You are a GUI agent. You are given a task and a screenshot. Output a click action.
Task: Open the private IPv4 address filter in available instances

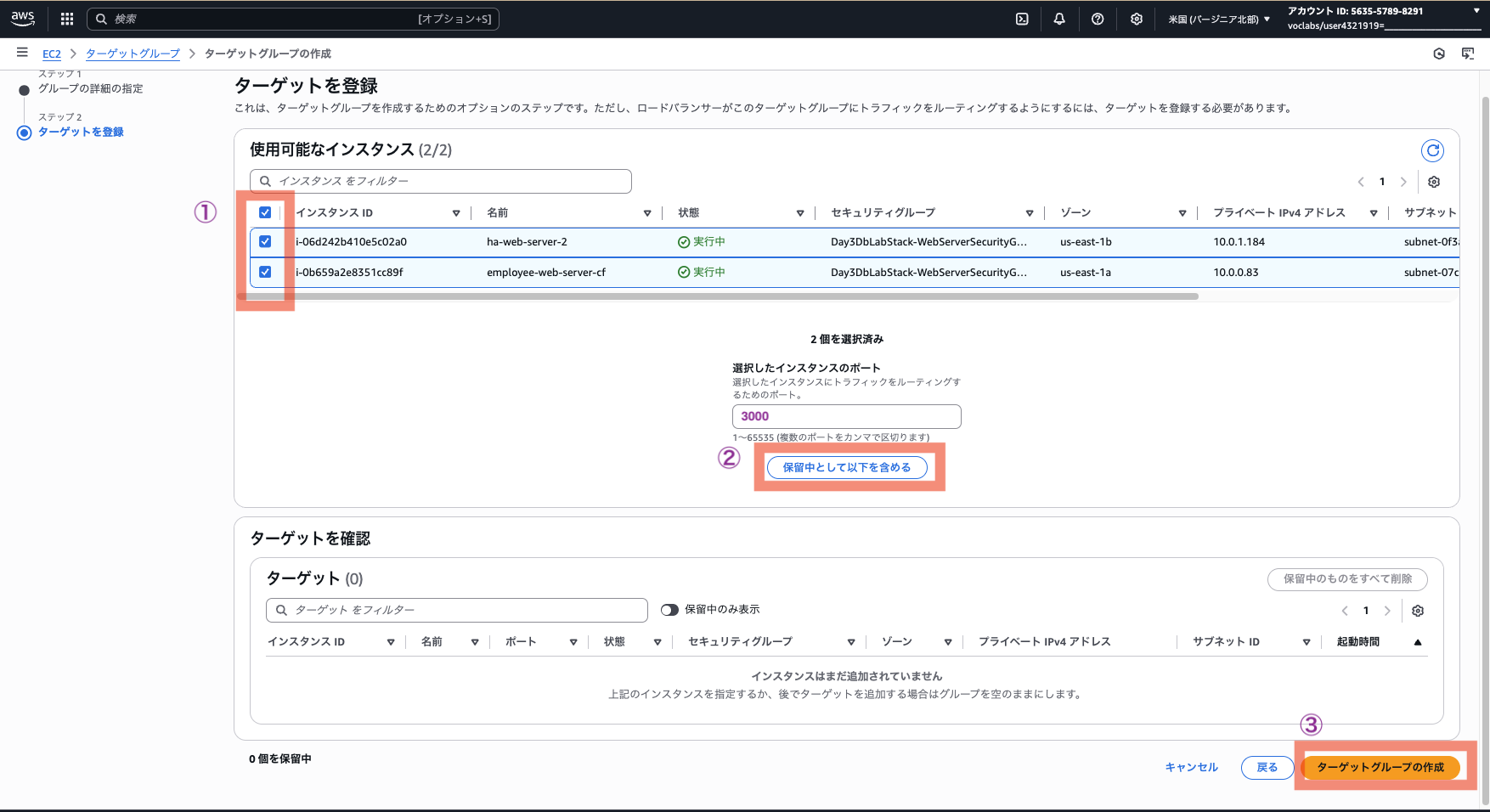(1374, 213)
